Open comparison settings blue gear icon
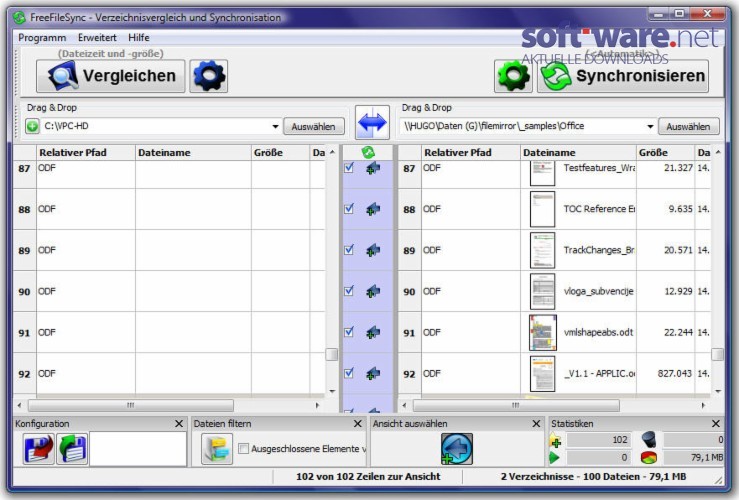Viewport: 739px width, 500px height. pos(209,76)
